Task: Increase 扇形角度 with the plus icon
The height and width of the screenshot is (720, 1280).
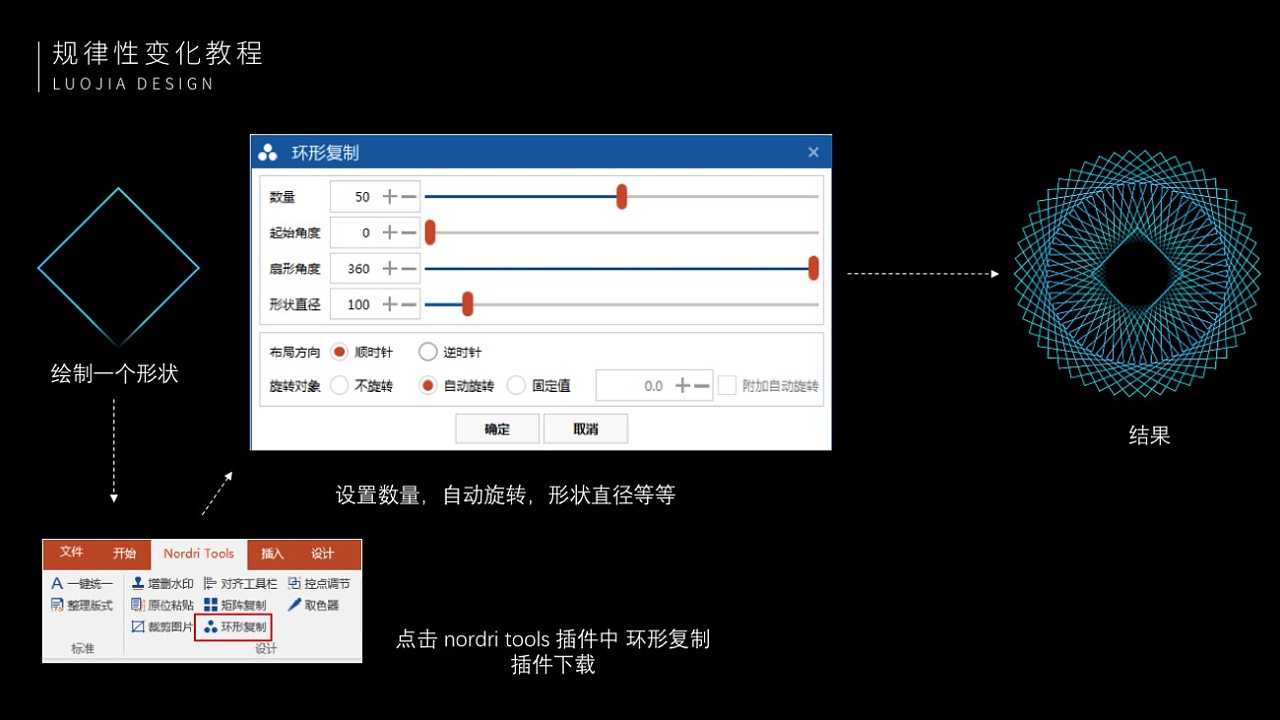Action: point(390,269)
